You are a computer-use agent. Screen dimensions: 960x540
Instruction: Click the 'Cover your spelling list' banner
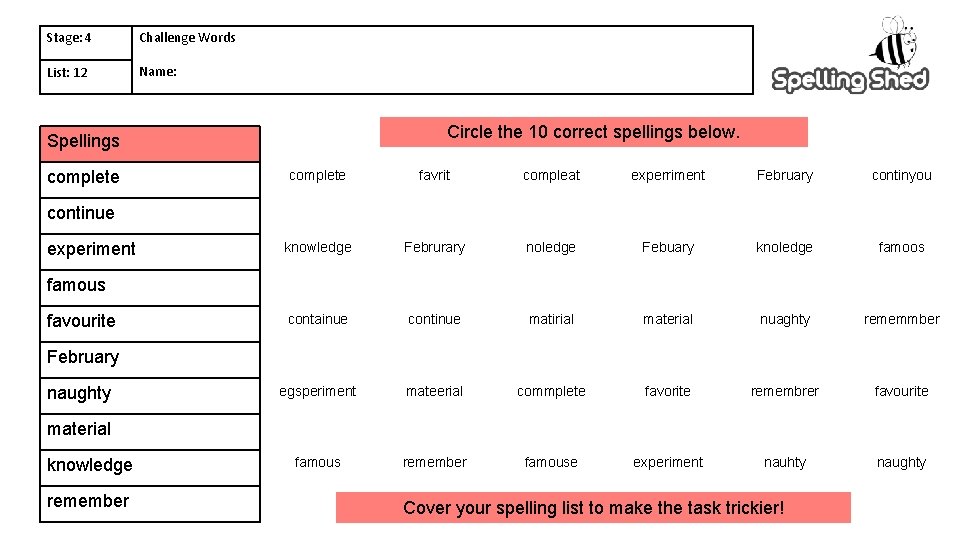pyautogui.click(x=593, y=508)
